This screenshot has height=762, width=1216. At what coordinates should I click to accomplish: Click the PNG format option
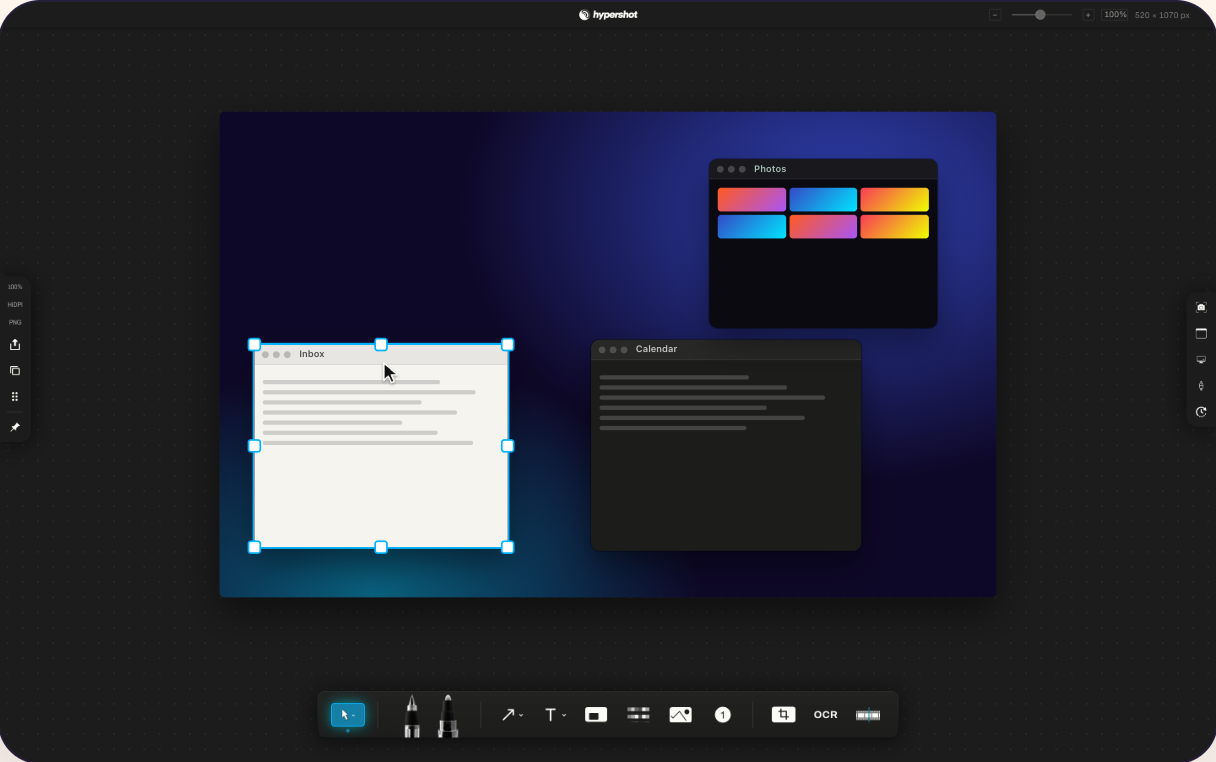click(15, 323)
